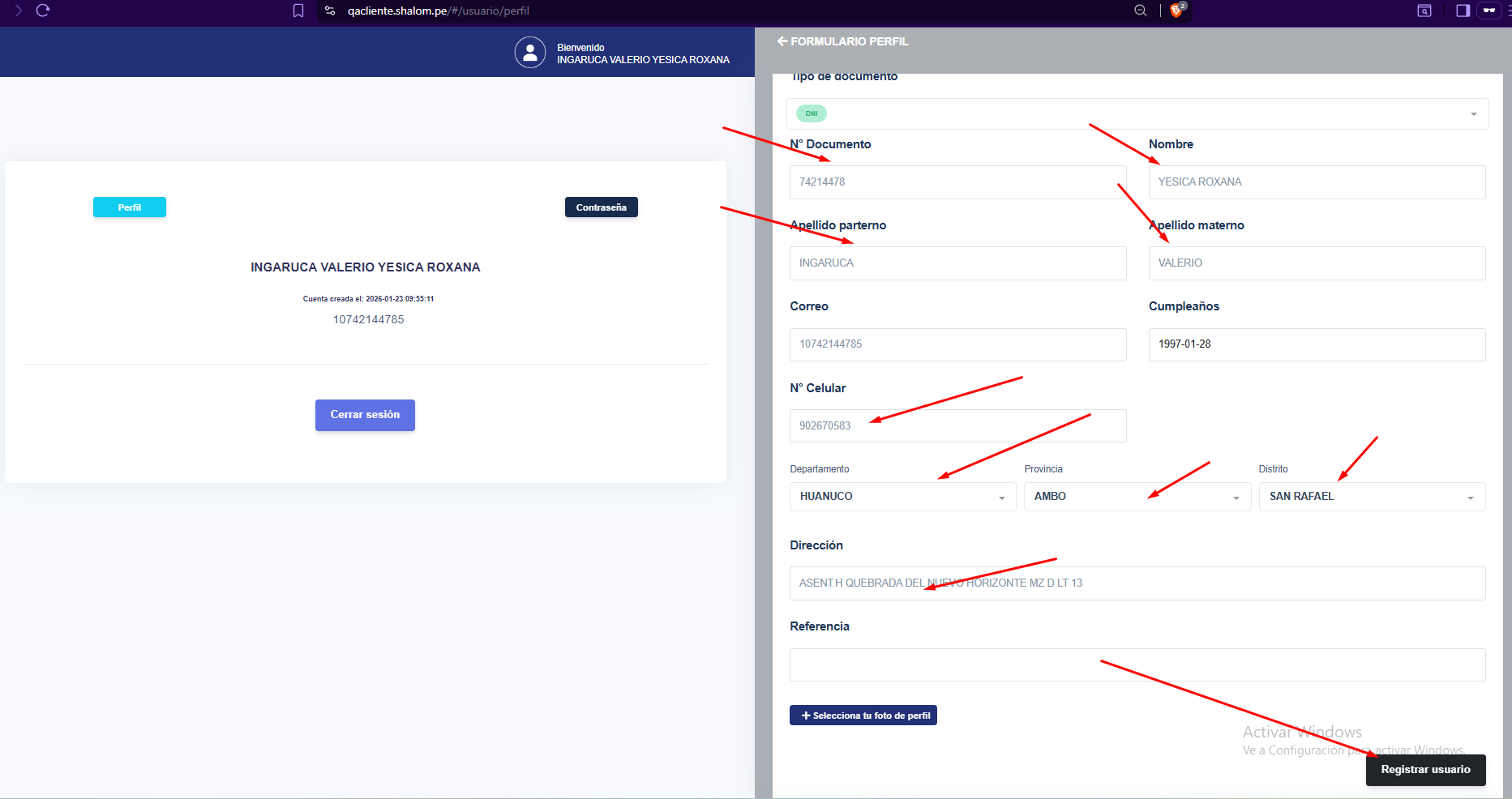The height and width of the screenshot is (799, 1512).
Task: Focus the Cumpleaños date field
Action: coord(1316,344)
